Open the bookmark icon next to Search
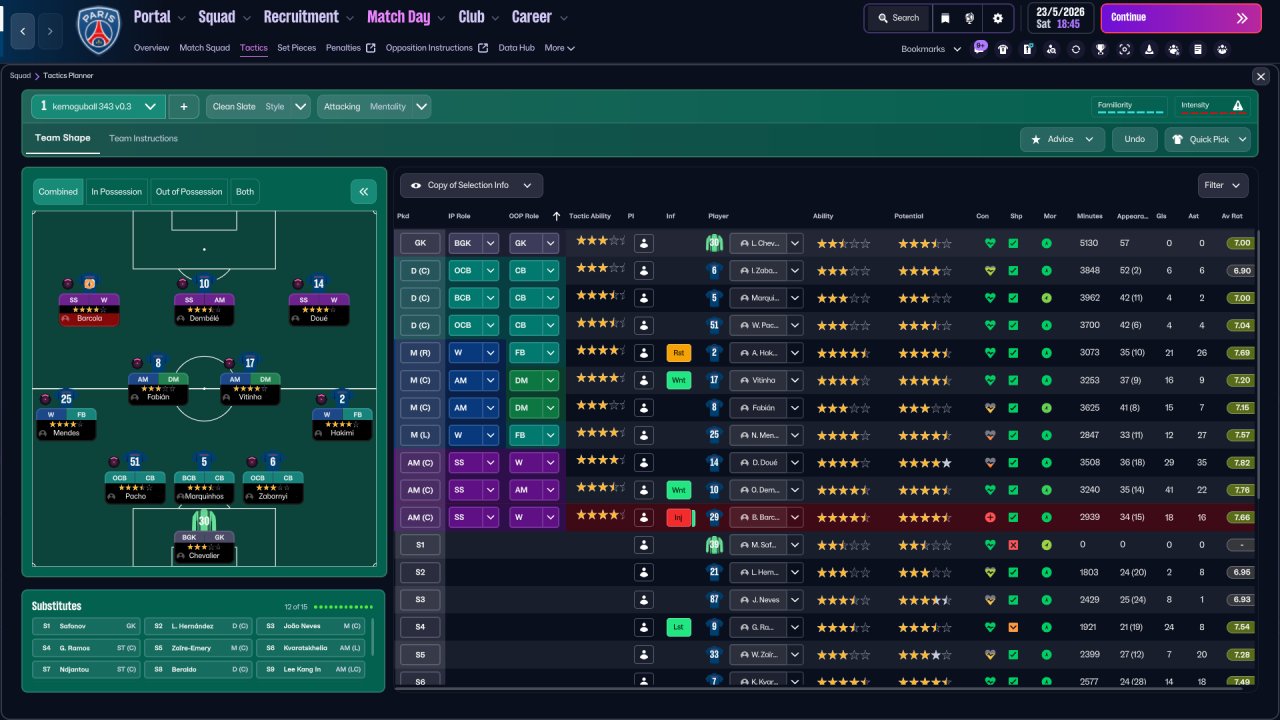 click(945, 18)
